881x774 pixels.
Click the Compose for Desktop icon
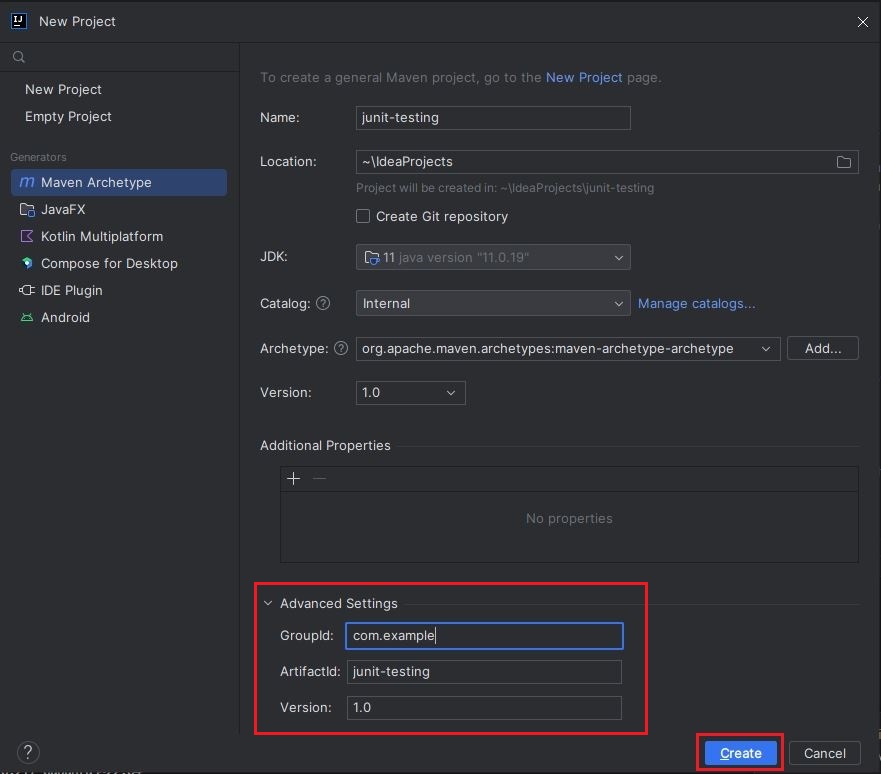click(27, 263)
